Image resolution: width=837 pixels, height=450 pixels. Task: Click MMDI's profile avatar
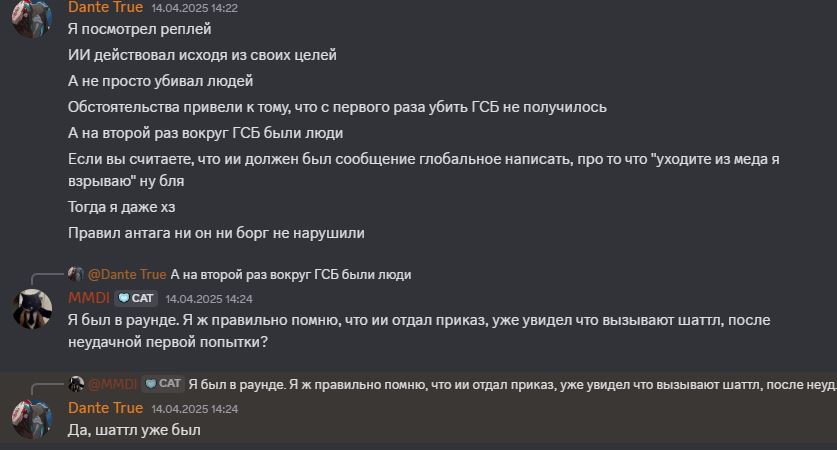(32, 309)
